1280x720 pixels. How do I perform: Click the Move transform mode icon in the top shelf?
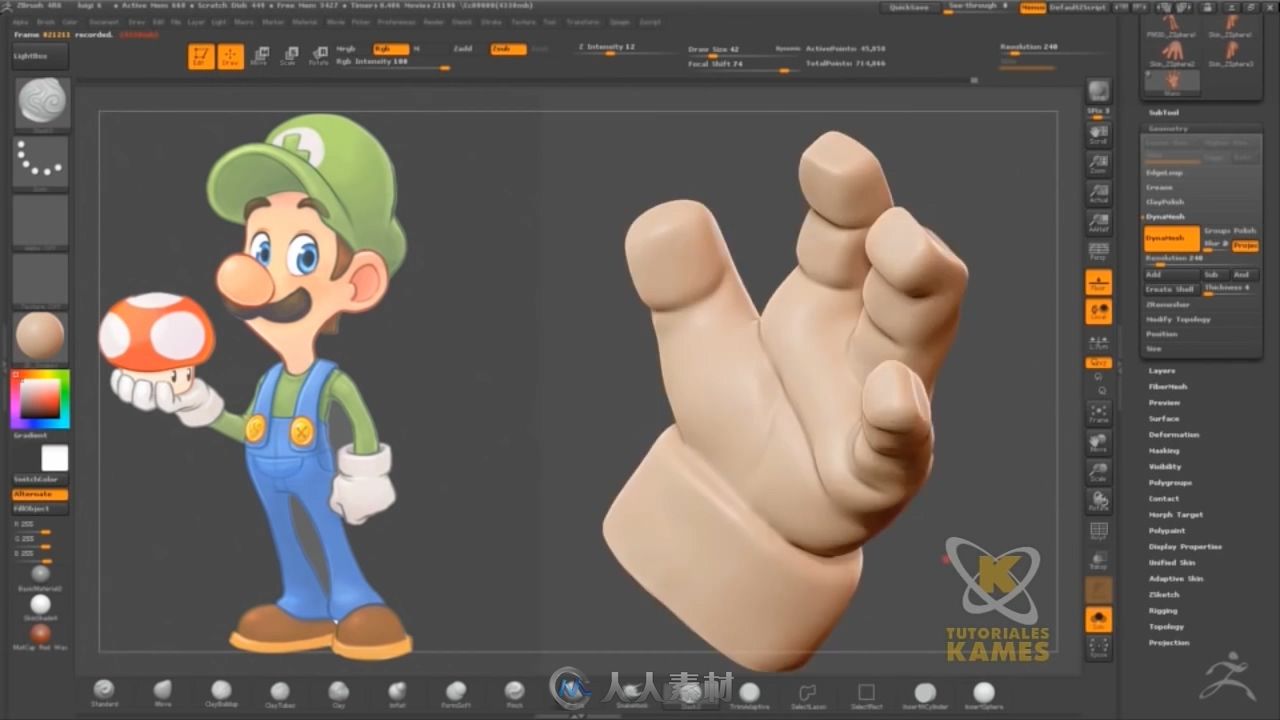tap(259, 56)
